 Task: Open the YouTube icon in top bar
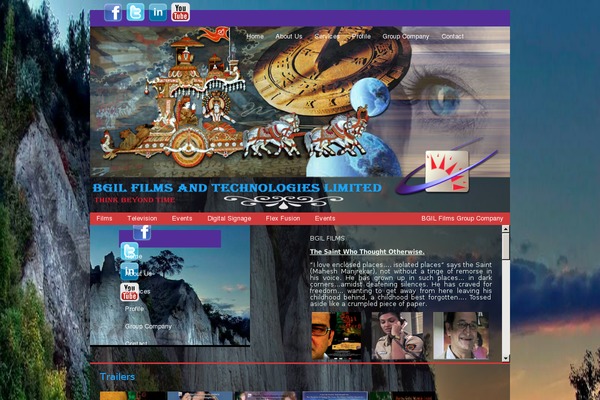point(180,12)
